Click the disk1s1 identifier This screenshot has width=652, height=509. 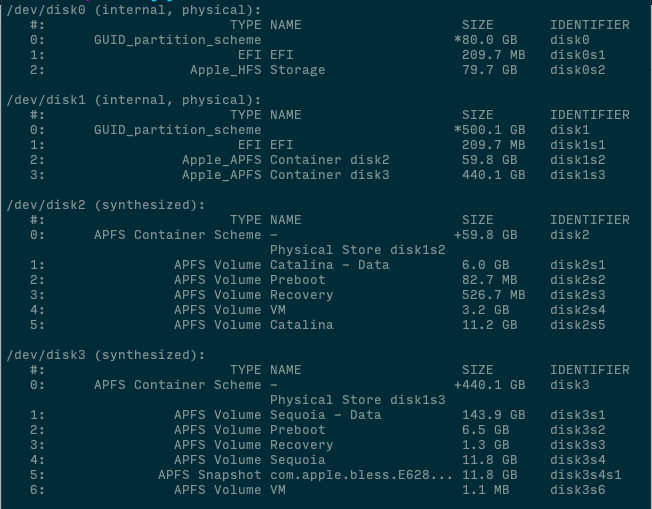[578, 145]
